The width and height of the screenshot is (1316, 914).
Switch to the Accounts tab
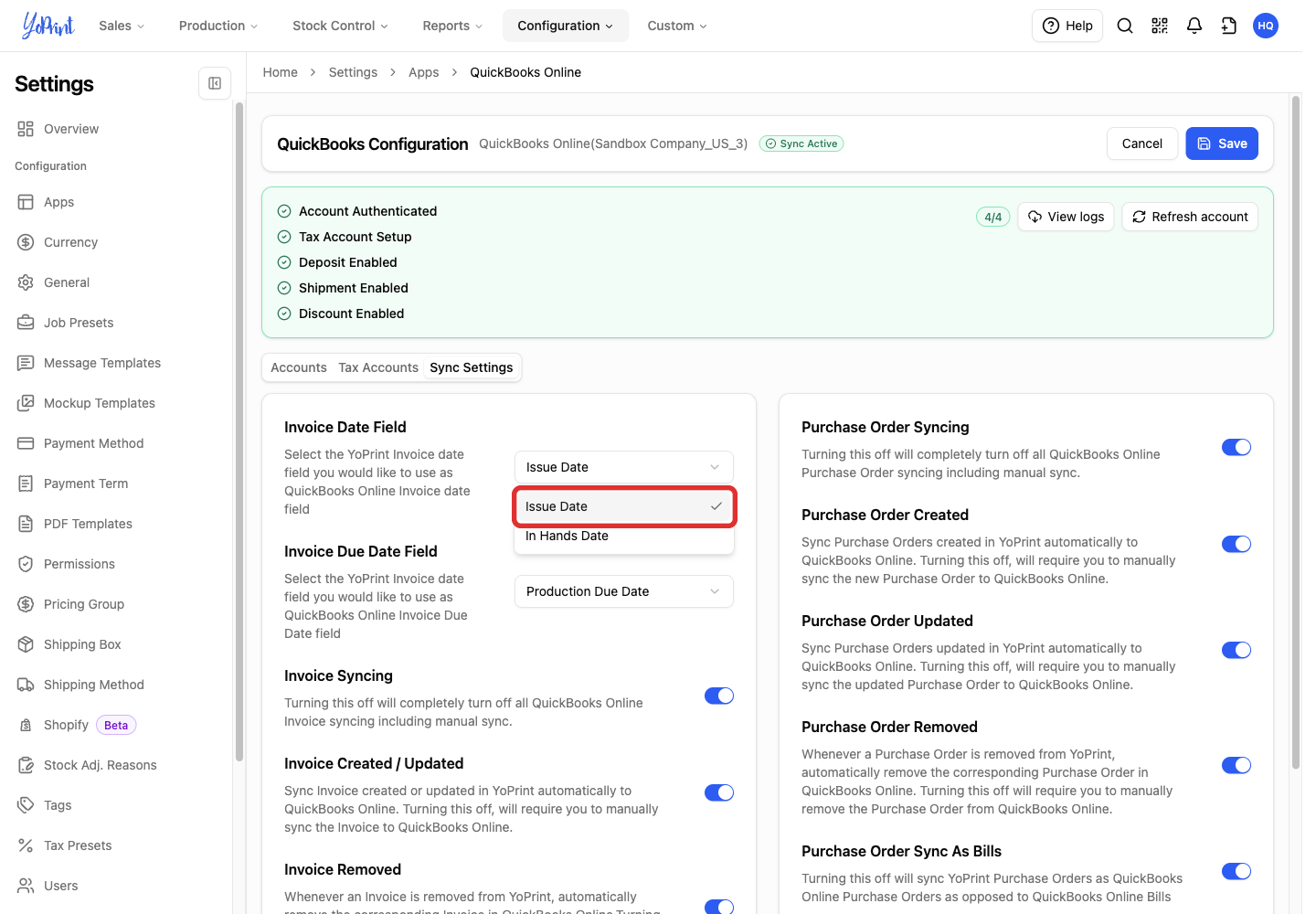pos(299,367)
